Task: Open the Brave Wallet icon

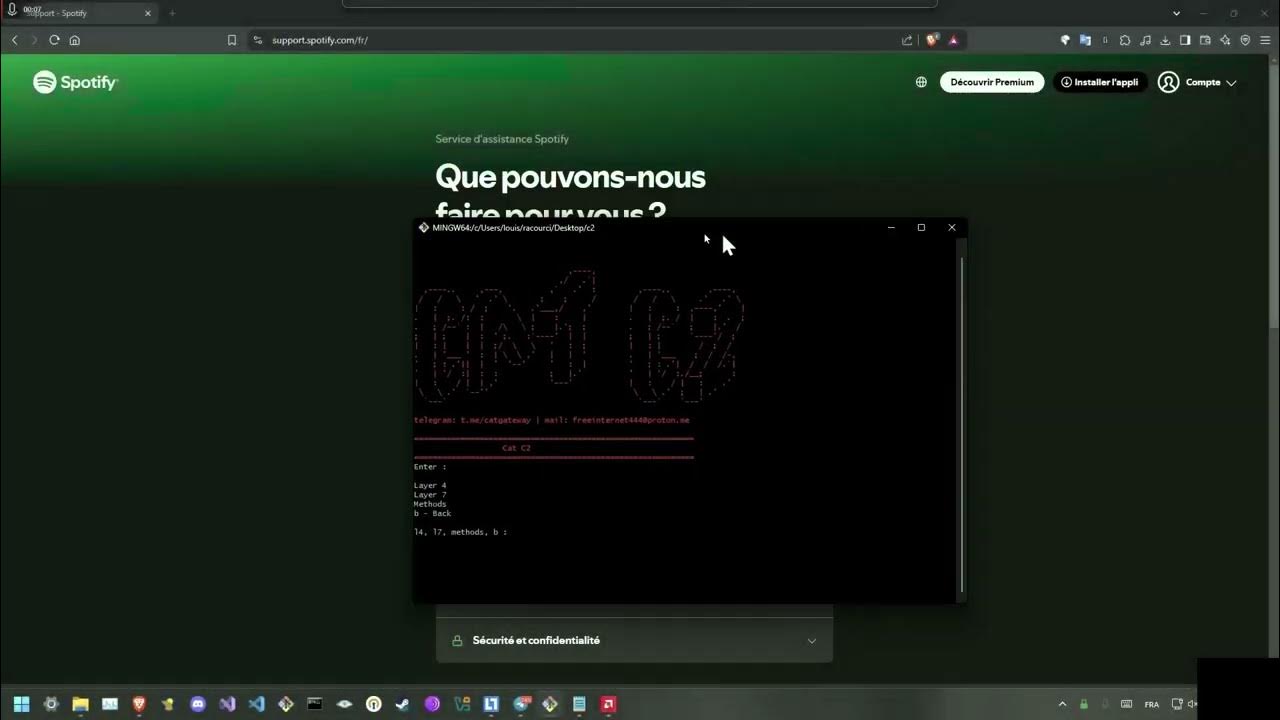Action: pyautogui.click(x=1205, y=40)
